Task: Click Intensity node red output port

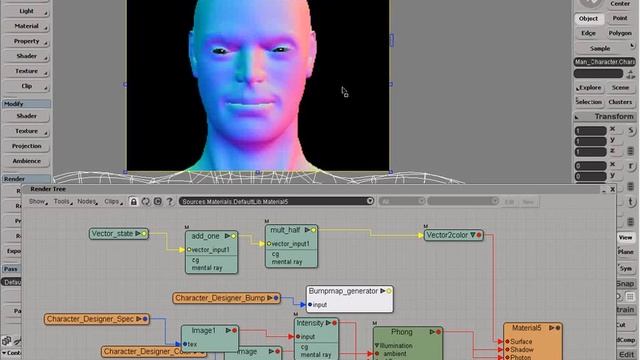Action: coord(335,323)
